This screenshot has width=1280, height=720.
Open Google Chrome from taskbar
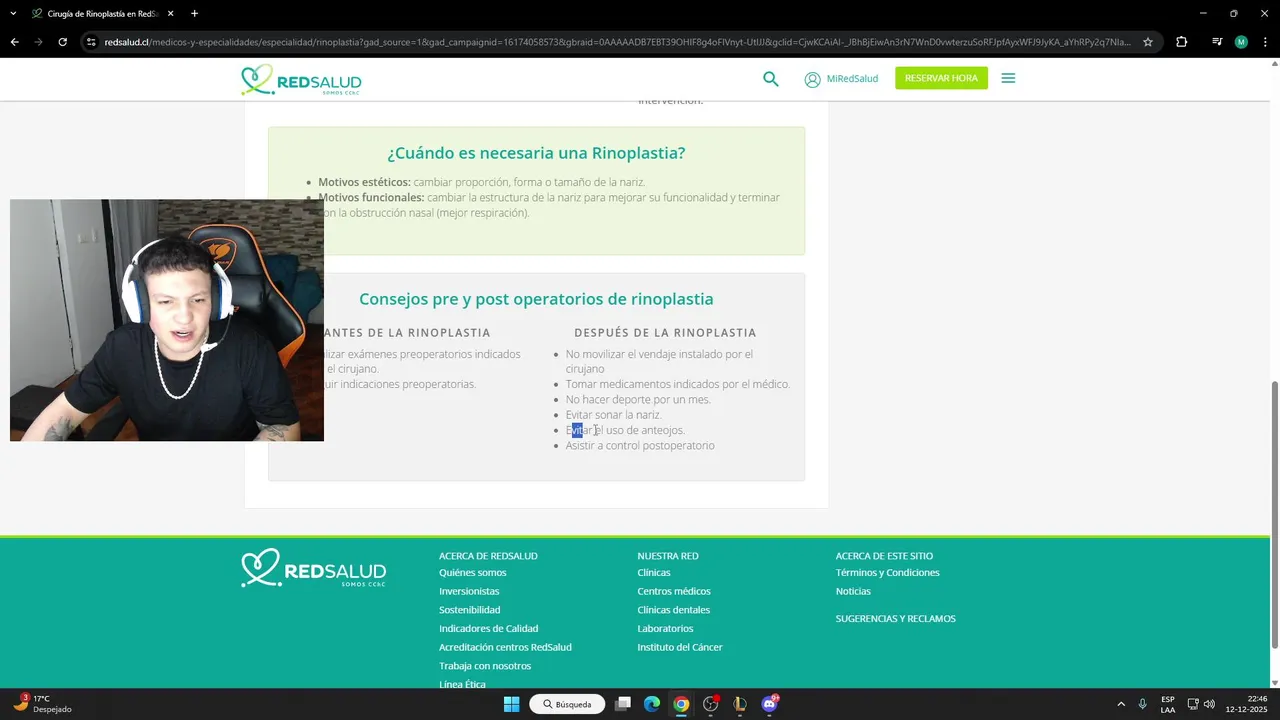pos(681,704)
